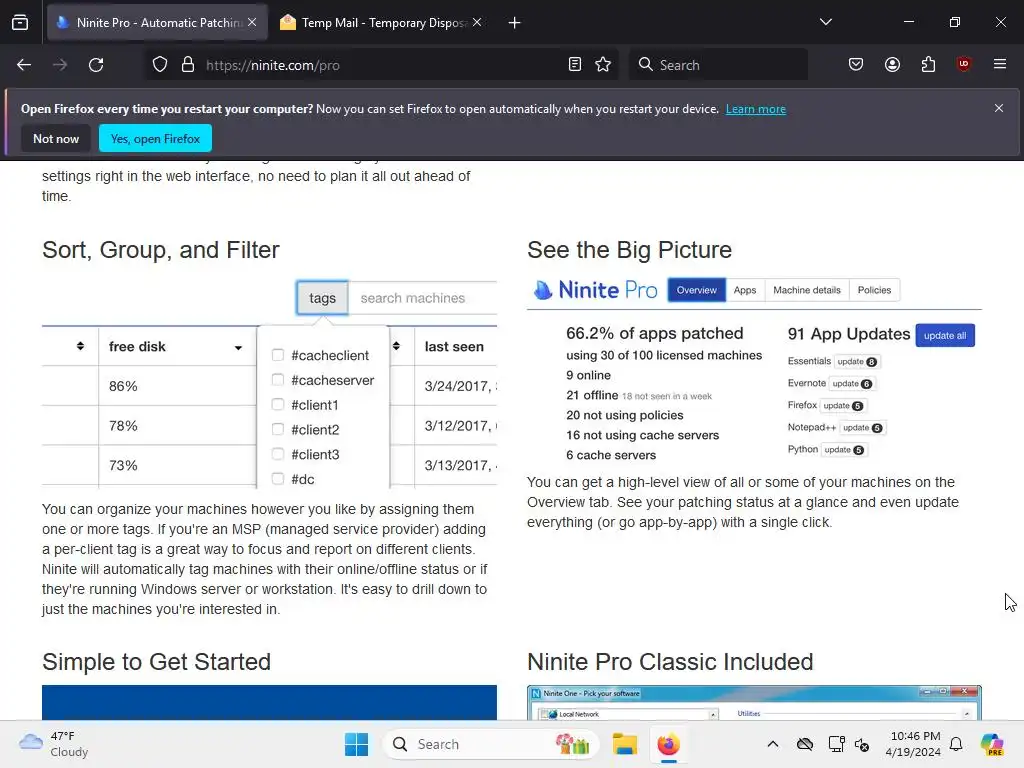Check the #cacheserver tag checkbox
The width and height of the screenshot is (1024, 768).
tap(278, 379)
